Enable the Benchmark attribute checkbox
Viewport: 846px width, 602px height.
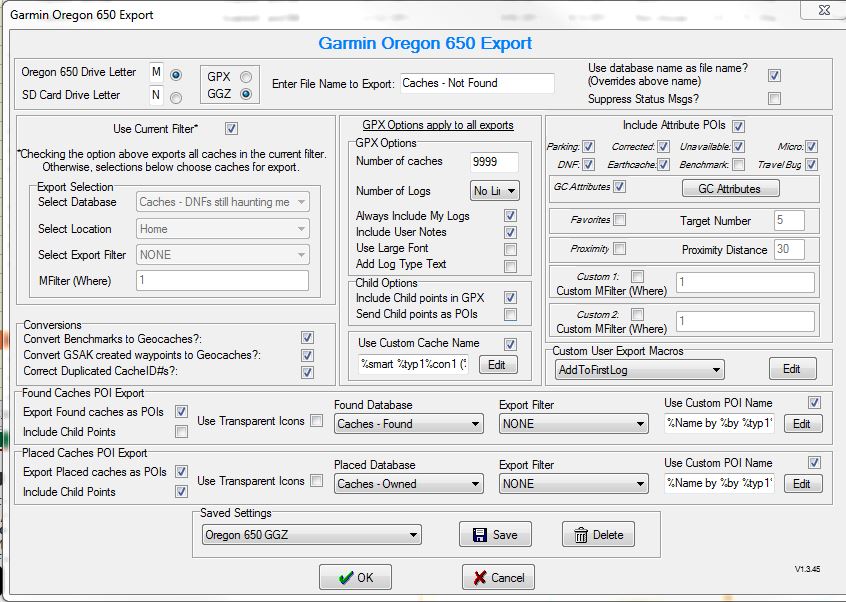tap(738, 165)
